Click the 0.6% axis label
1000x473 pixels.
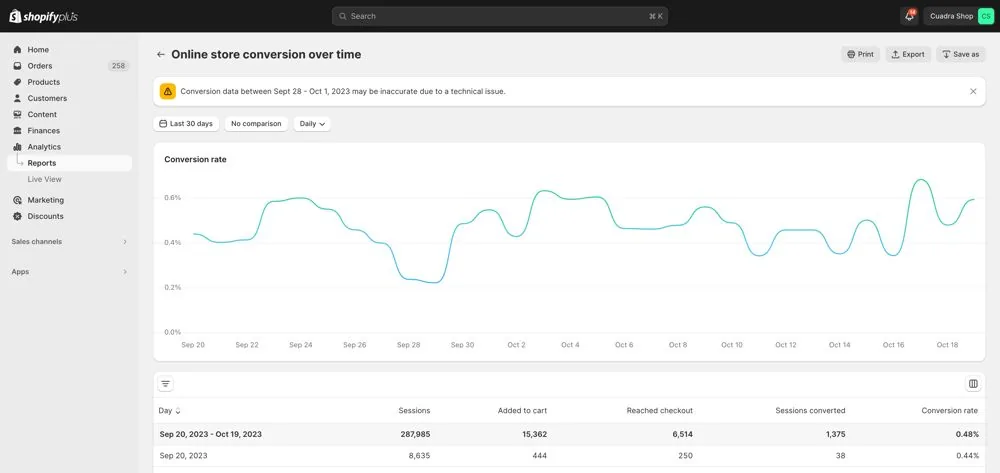click(173, 198)
